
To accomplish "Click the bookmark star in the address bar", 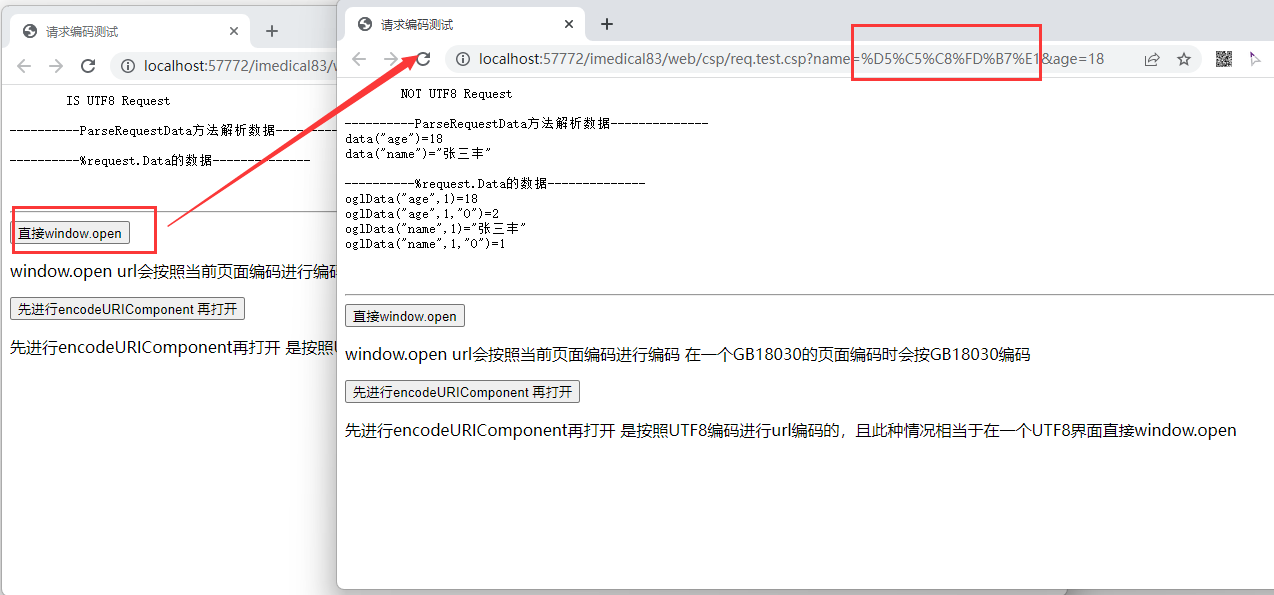I will (1184, 59).
